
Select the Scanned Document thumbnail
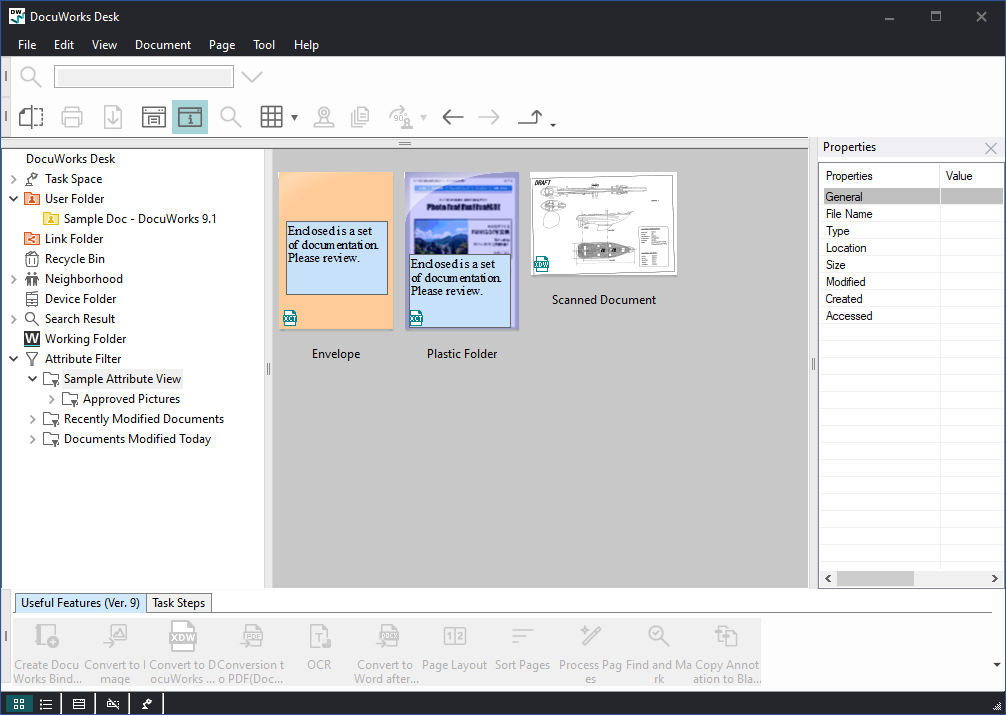tap(604, 223)
